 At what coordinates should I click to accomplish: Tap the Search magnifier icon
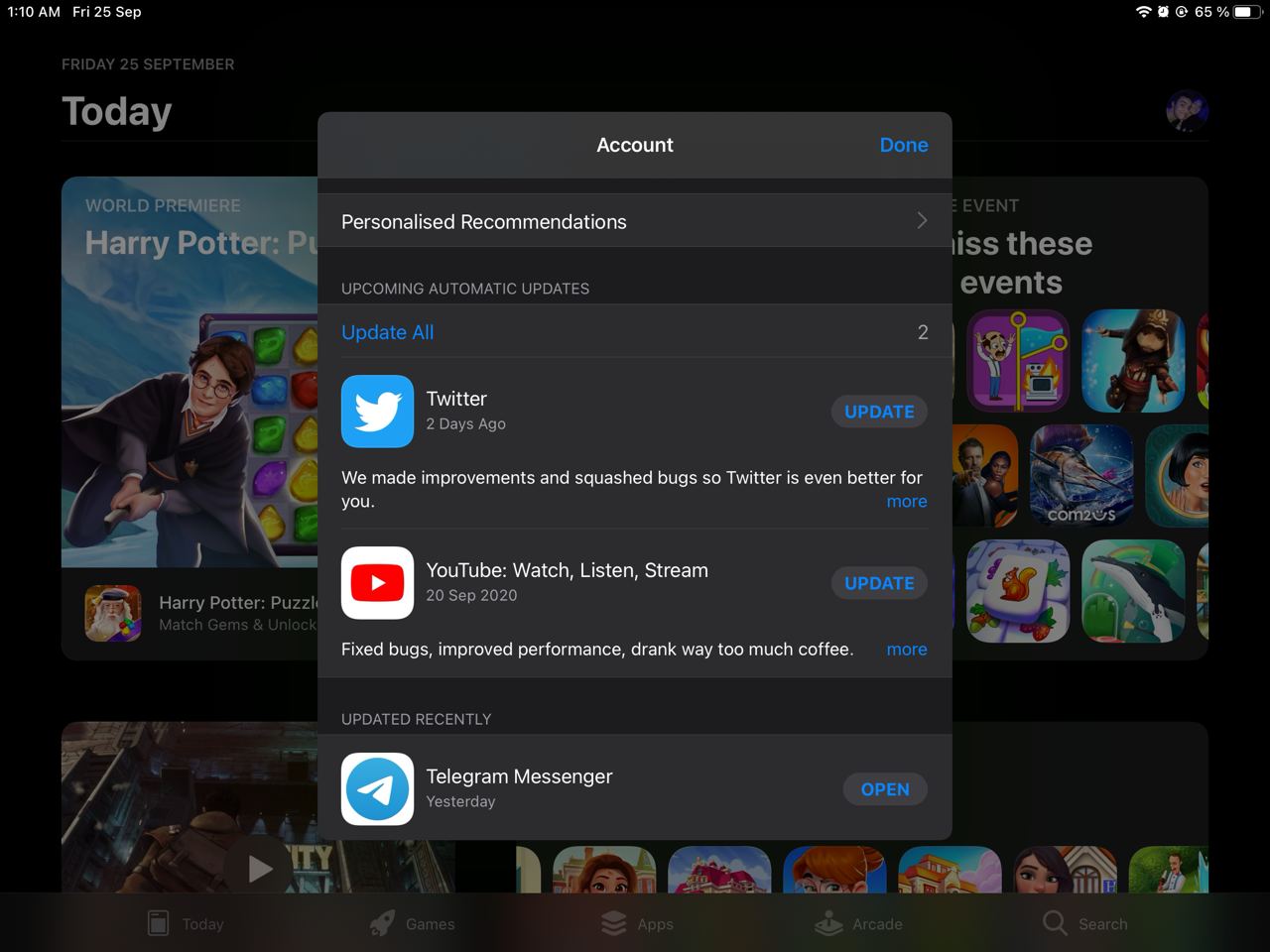[1055, 923]
